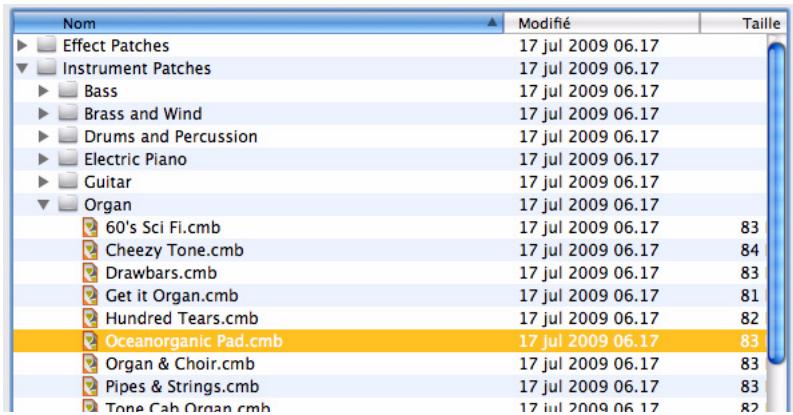Expand the Brass and Wind folder
Viewport: 793px width, 415px height.
44,114
